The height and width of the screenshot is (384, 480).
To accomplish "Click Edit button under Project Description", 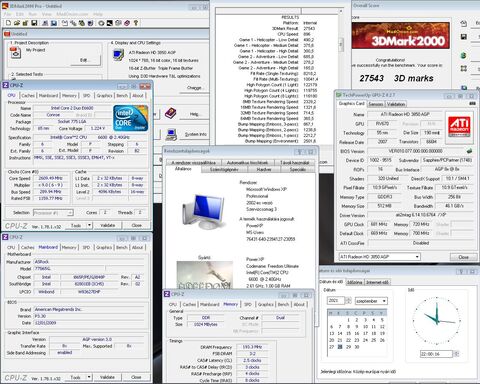I will click(x=85, y=60).
